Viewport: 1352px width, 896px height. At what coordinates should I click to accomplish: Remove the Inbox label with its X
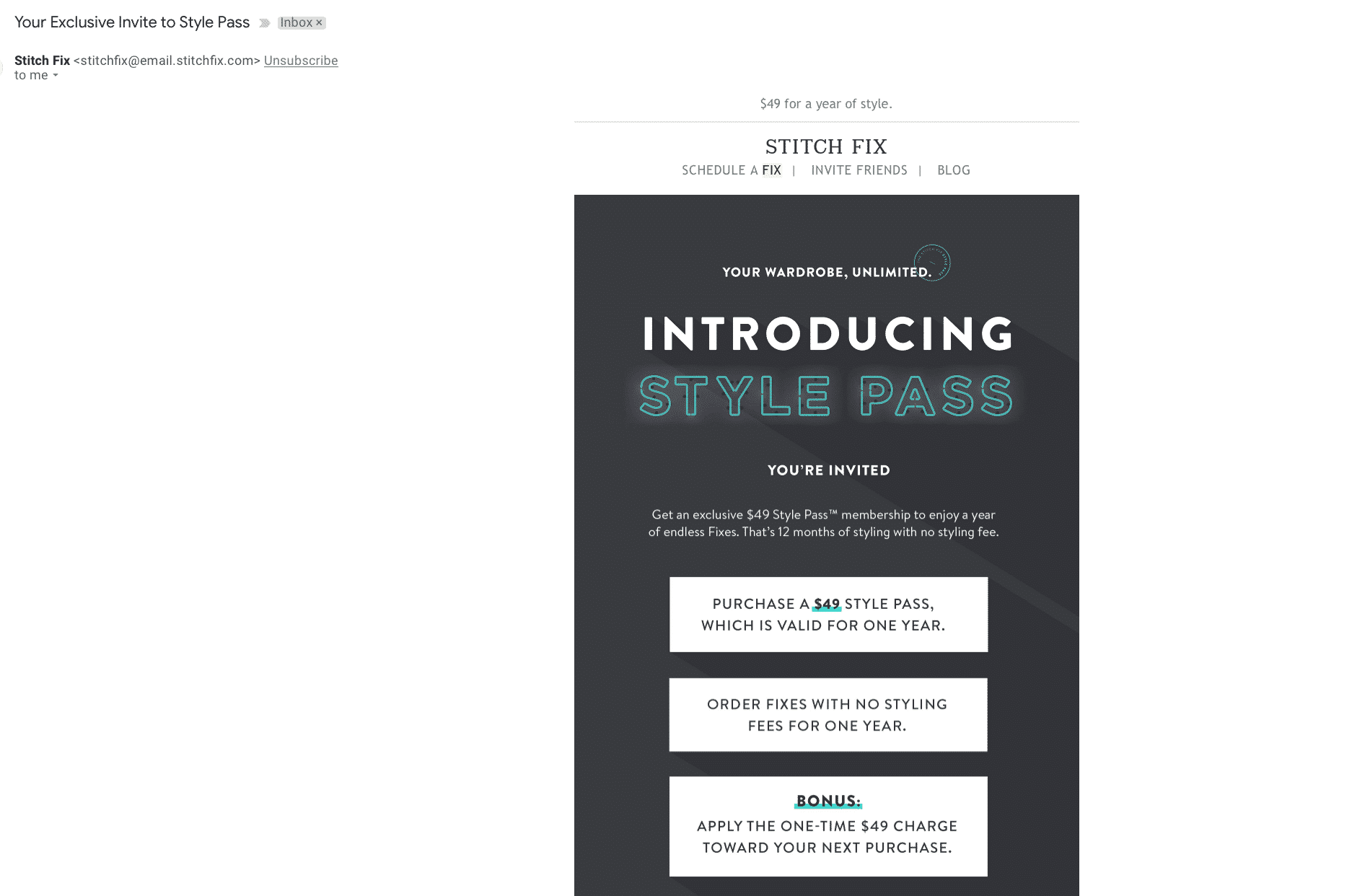coord(319,23)
